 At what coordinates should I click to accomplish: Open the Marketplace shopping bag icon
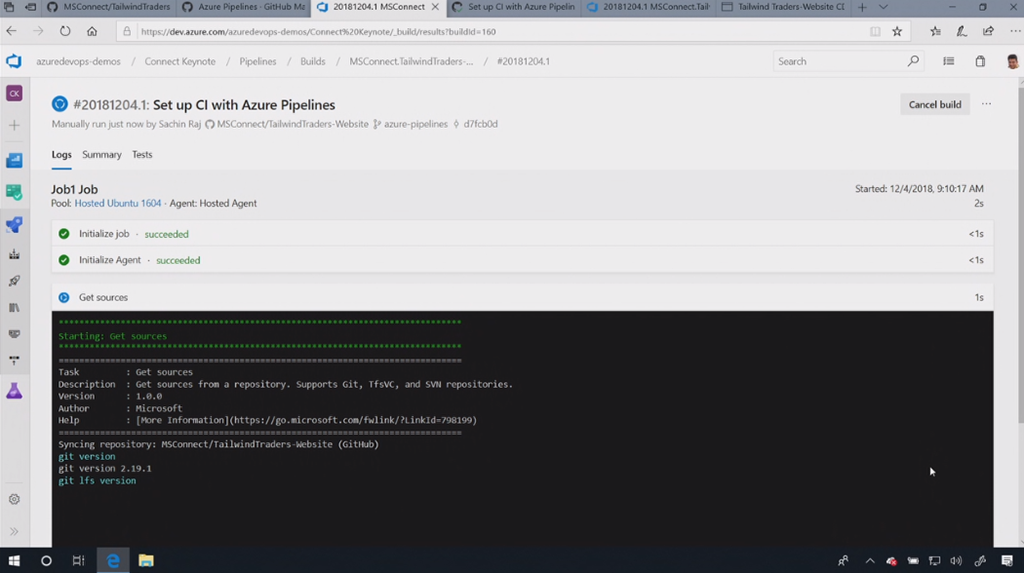coord(980,61)
